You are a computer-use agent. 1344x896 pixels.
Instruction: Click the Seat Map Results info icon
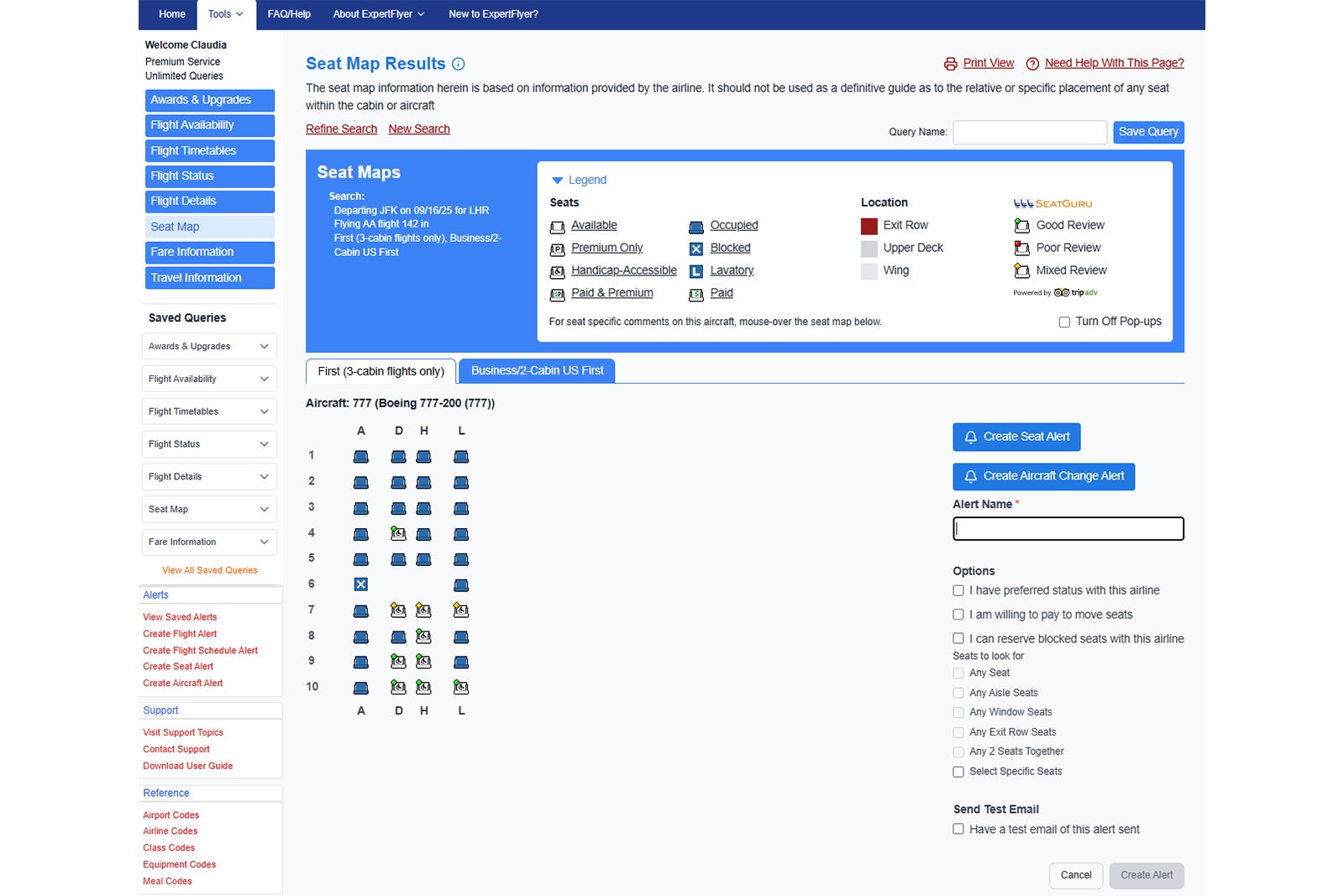tap(459, 64)
